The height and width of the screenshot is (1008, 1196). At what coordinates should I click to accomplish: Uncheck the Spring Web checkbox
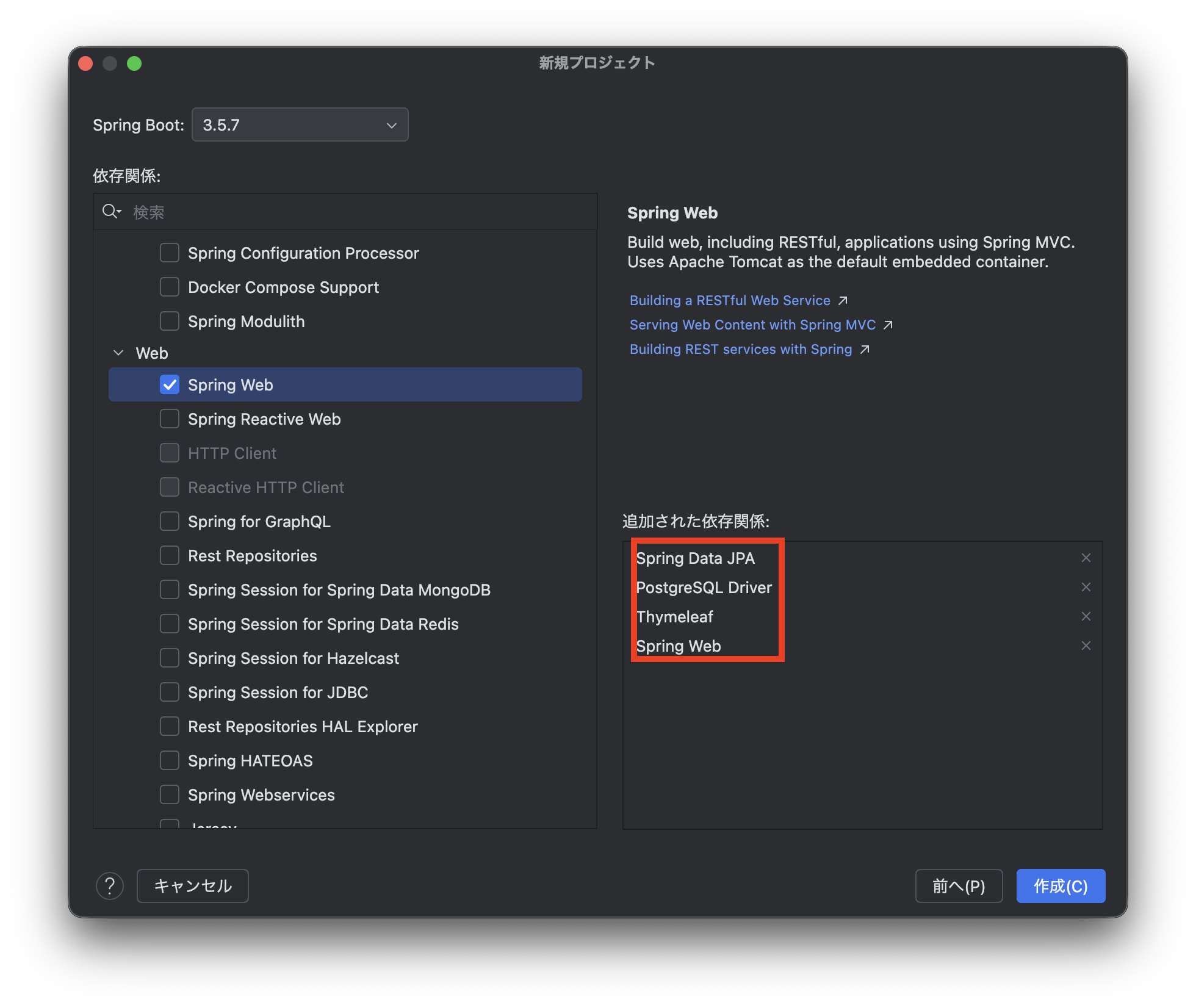(x=170, y=384)
